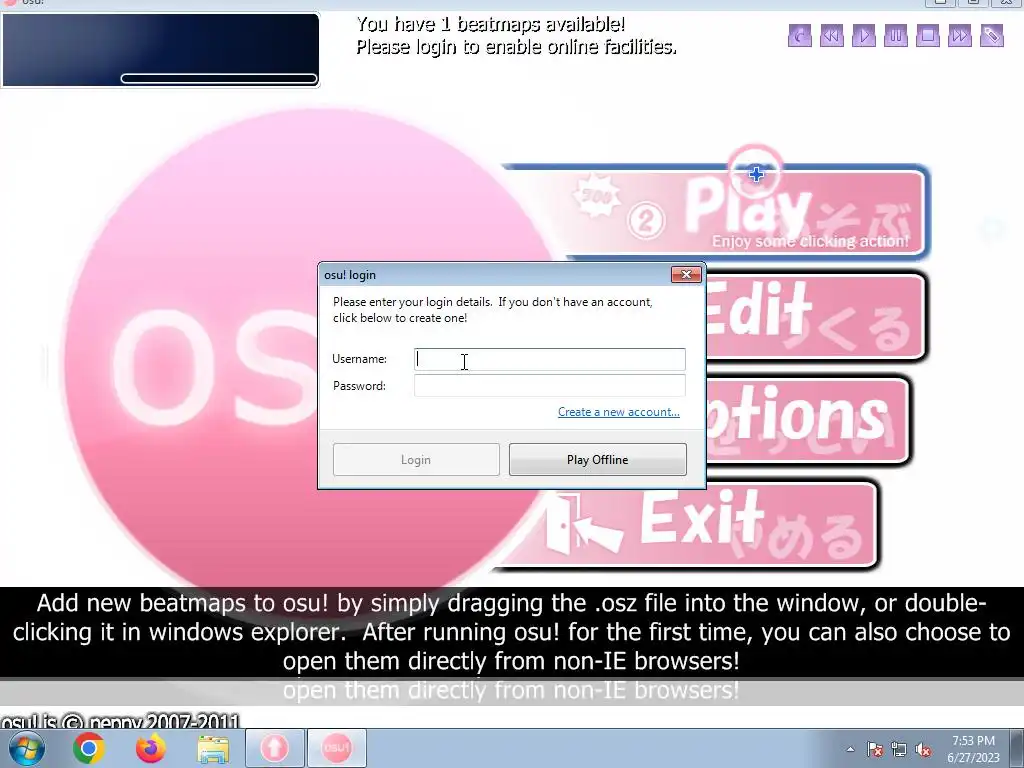This screenshot has width=1024, height=768.
Task: Open the network status tray icon
Action: [899, 750]
